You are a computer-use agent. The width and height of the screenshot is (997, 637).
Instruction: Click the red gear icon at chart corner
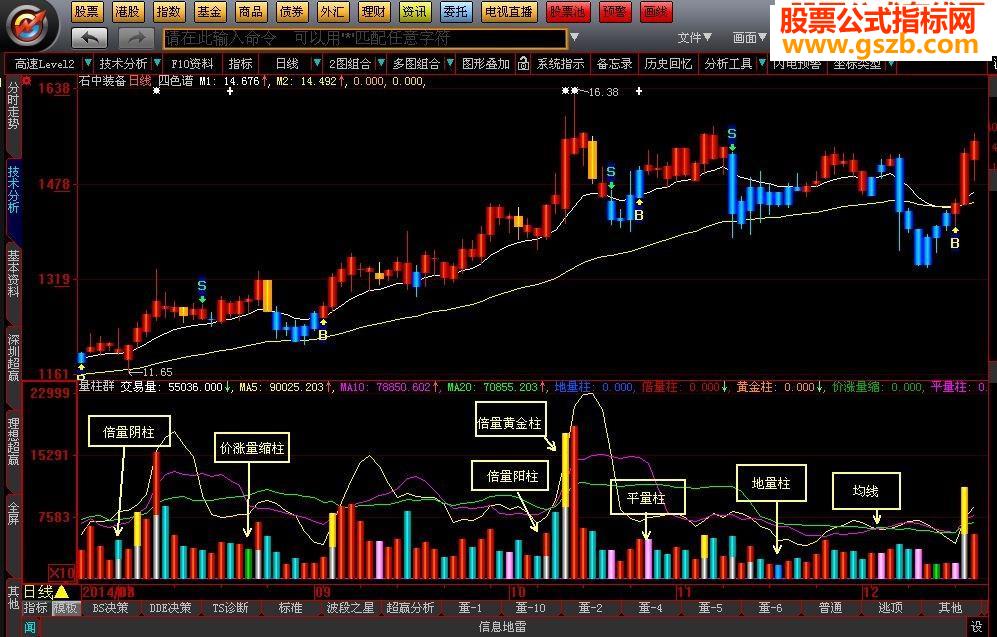pos(26,81)
